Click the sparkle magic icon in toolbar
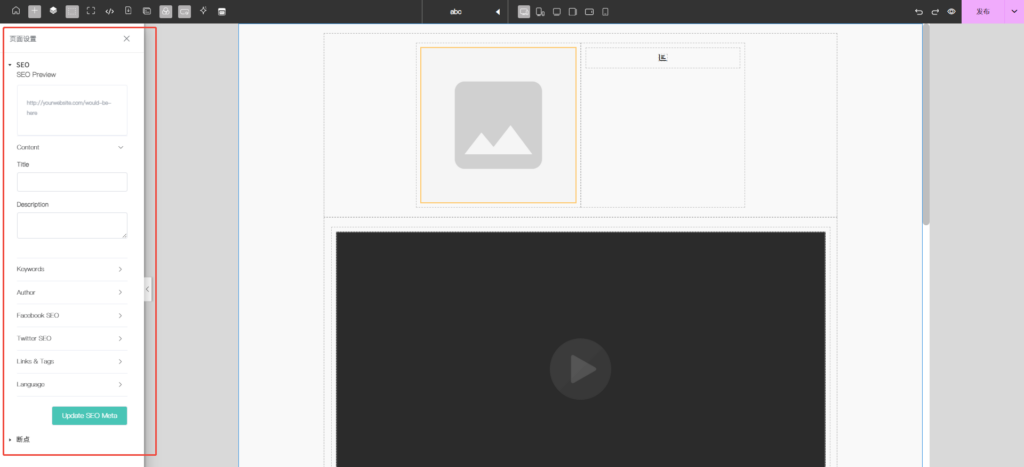The width and height of the screenshot is (1024, 467). click(204, 11)
